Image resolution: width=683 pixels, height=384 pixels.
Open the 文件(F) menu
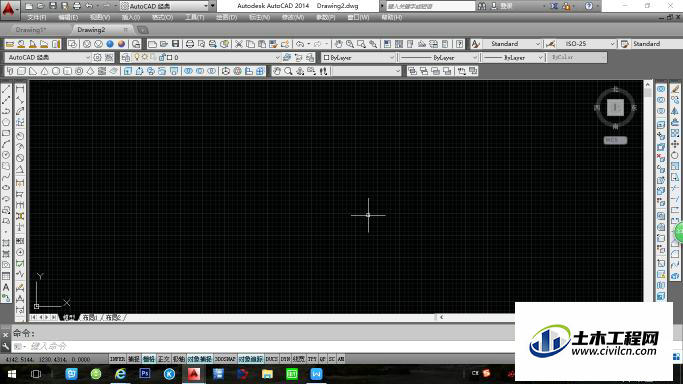(x=37, y=17)
